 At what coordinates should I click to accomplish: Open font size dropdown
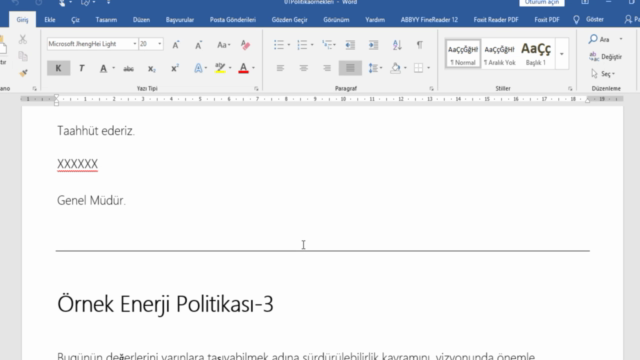[x=160, y=44]
